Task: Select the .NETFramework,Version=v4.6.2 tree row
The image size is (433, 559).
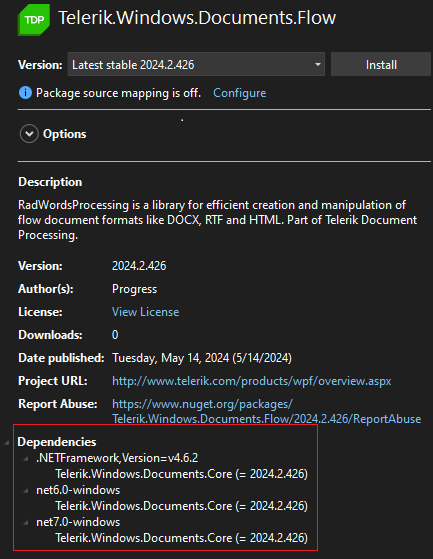Action: [117, 458]
